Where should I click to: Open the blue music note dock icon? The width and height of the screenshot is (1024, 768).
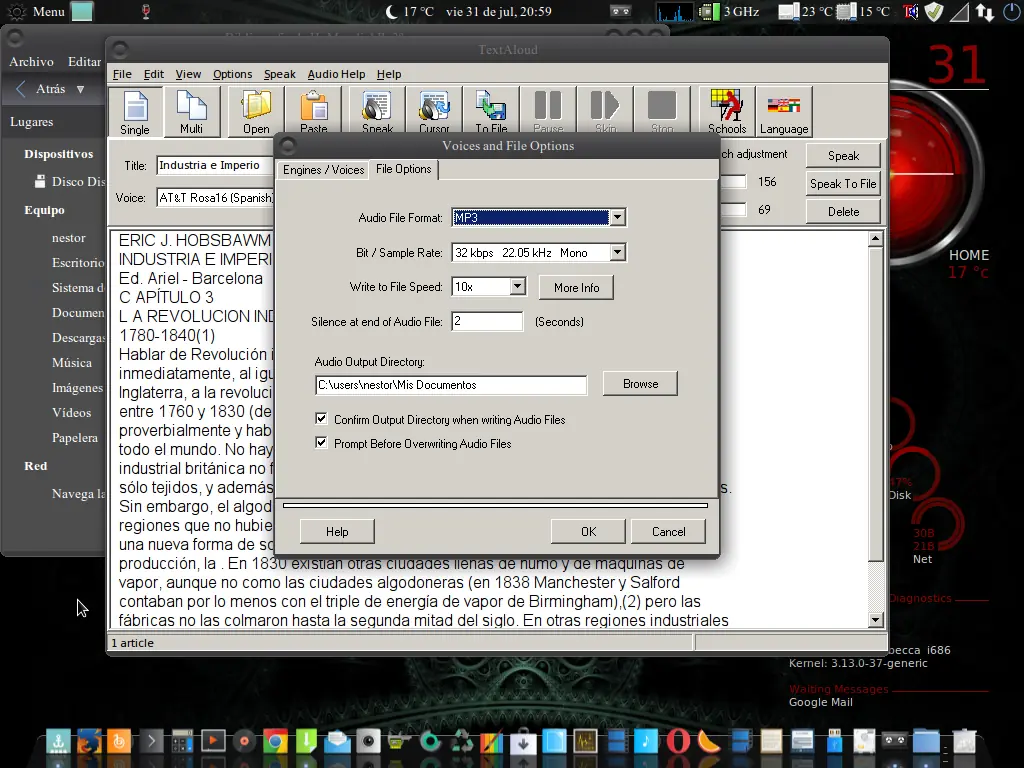point(647,741)
